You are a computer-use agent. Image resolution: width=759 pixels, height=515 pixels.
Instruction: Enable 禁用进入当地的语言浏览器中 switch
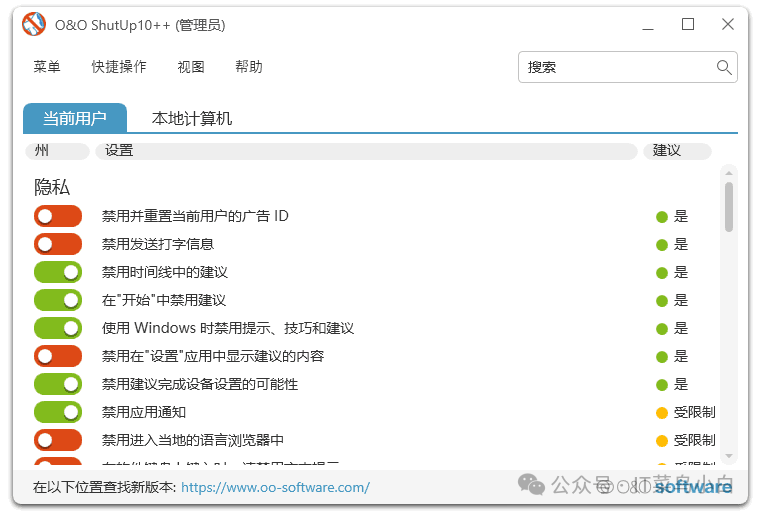(x=58, y=440)
